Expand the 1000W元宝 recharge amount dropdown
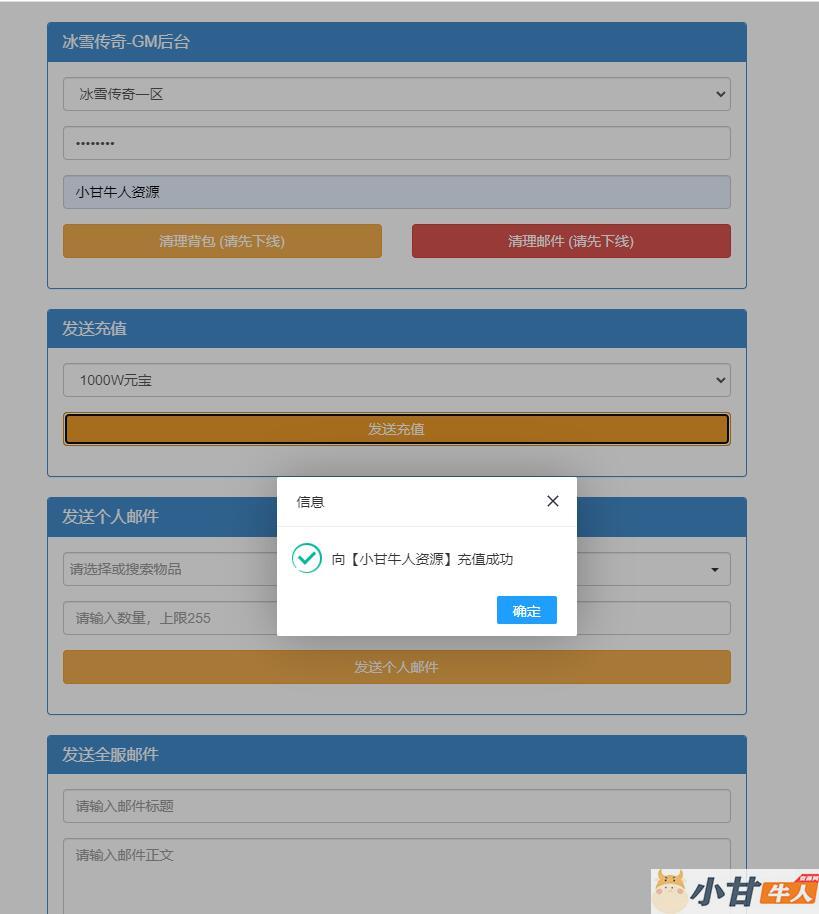Screen dimensions: 819x914 pos(396,380)
